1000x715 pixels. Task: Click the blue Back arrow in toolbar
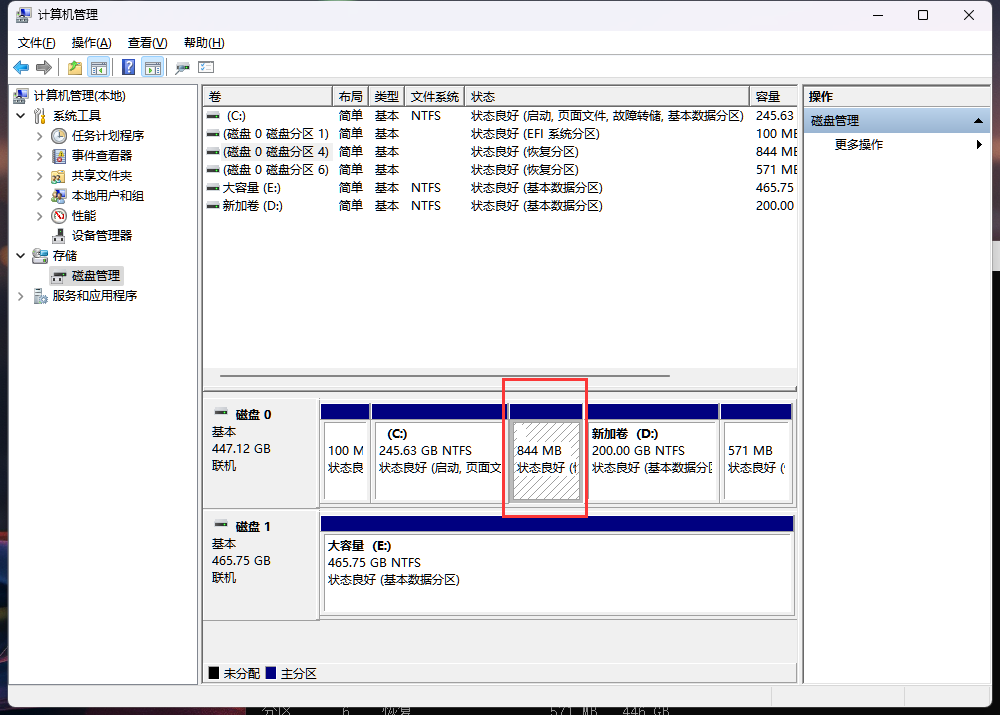point(21,67)
